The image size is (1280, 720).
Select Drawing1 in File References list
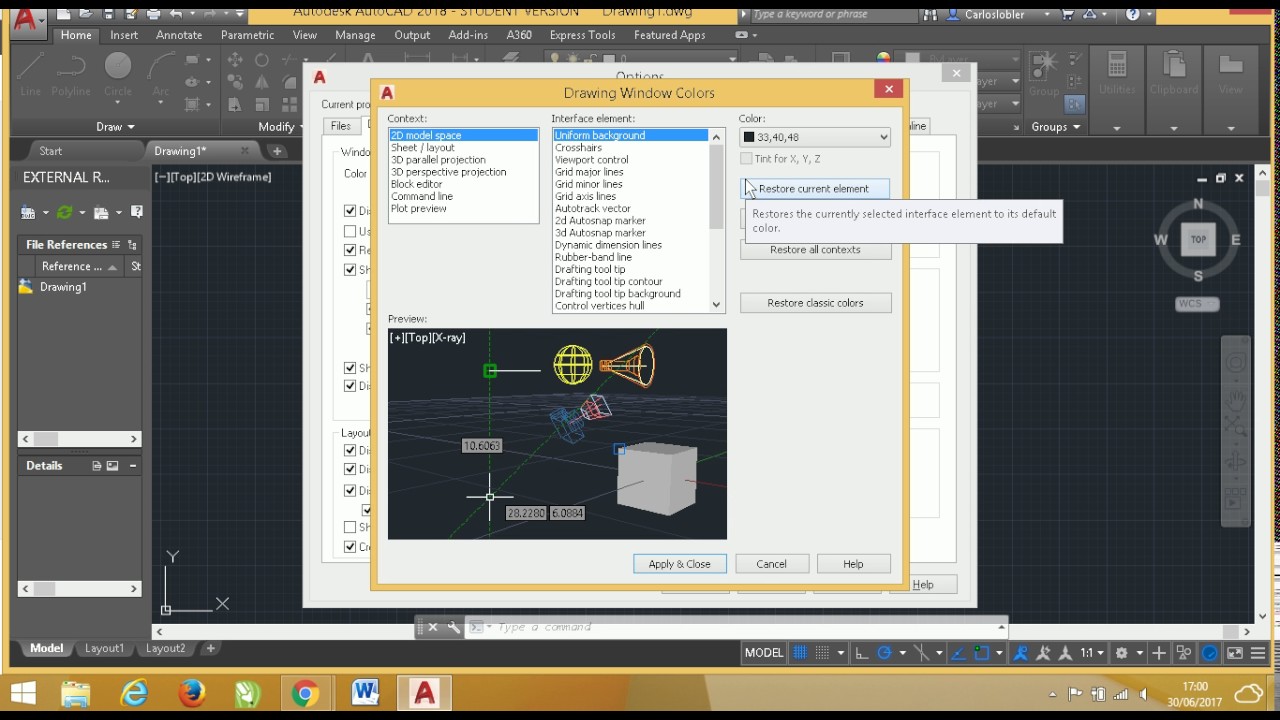(x=62, y=287)
